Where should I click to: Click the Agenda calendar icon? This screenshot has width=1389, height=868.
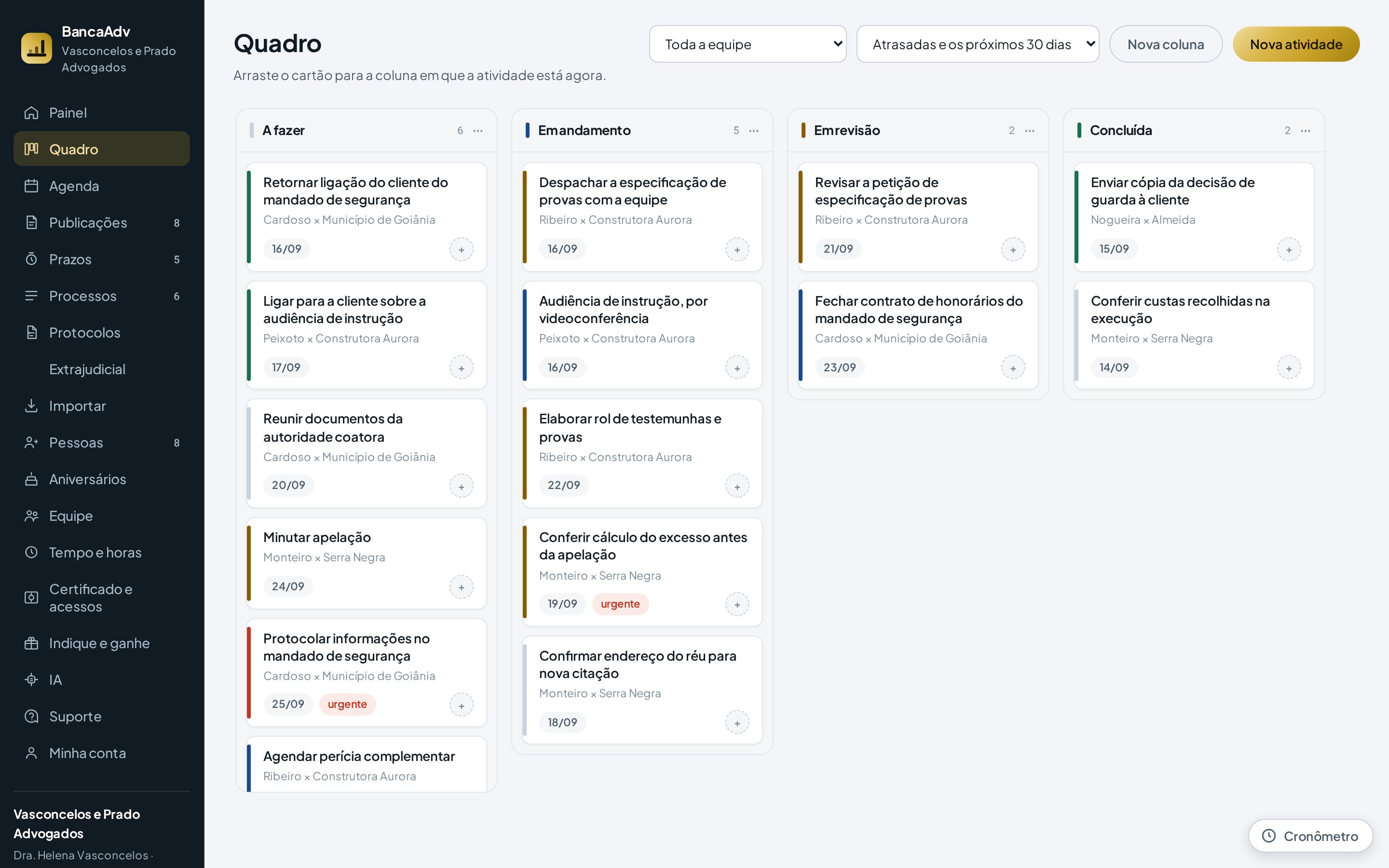coord(31,186)
